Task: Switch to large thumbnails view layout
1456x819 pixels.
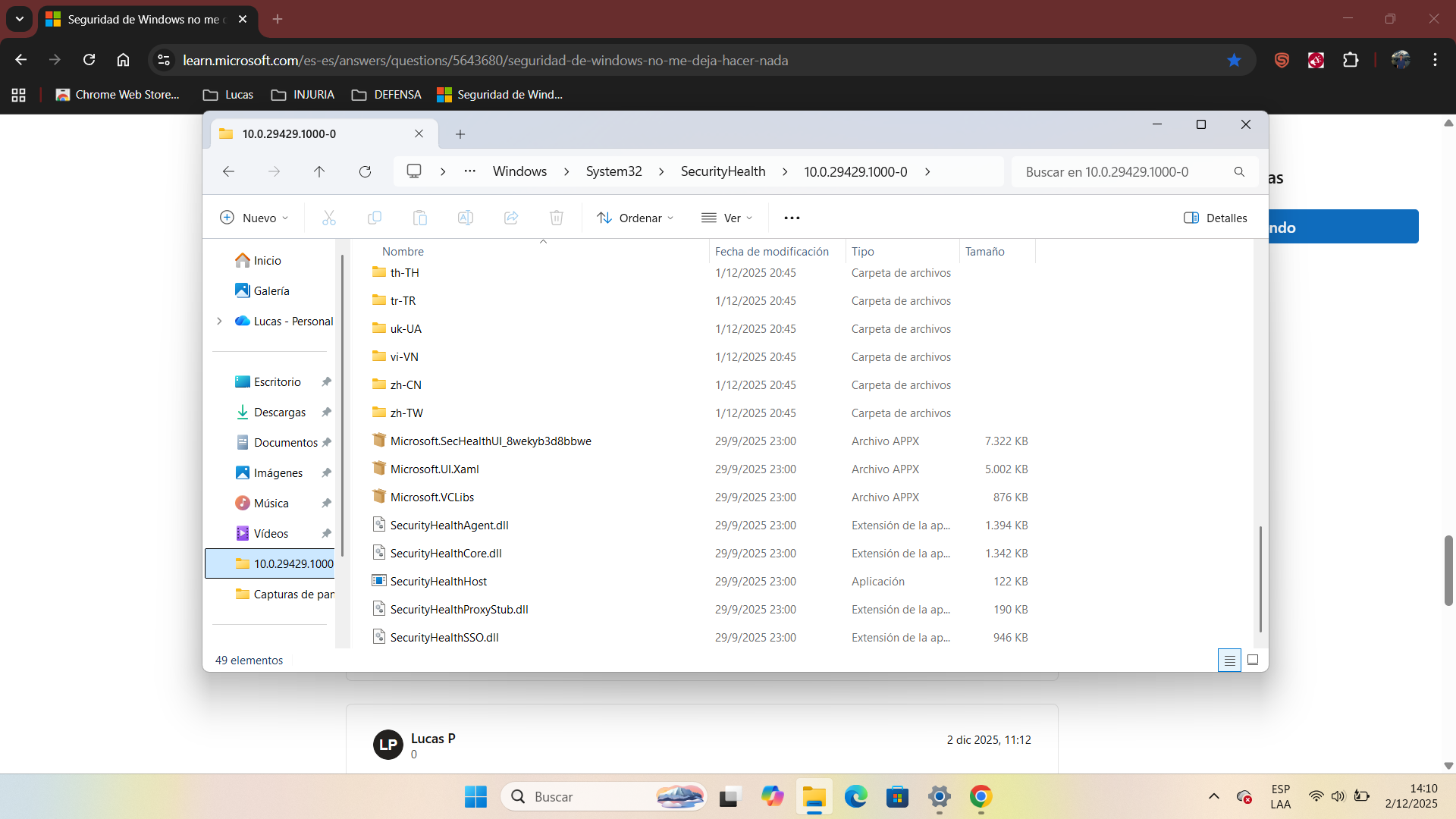Action: click(x=1253, y=660)
